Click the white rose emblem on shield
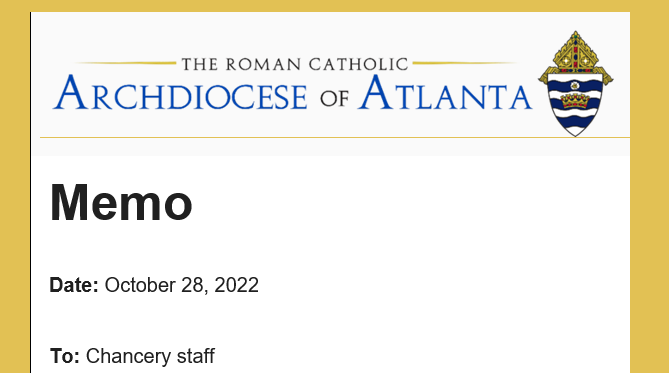The height and width of the screenshot is (373, 669). (x=575, y=86)
